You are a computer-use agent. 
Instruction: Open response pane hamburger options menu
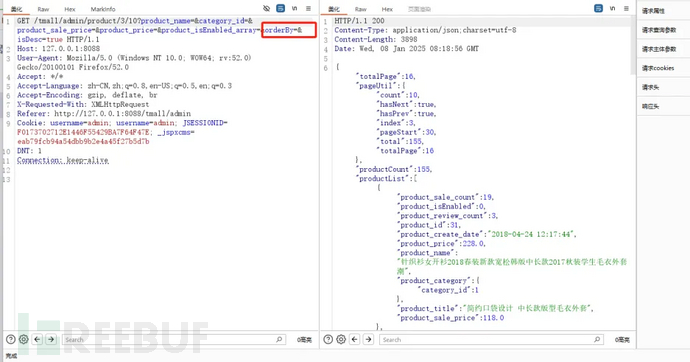[626, 8]
